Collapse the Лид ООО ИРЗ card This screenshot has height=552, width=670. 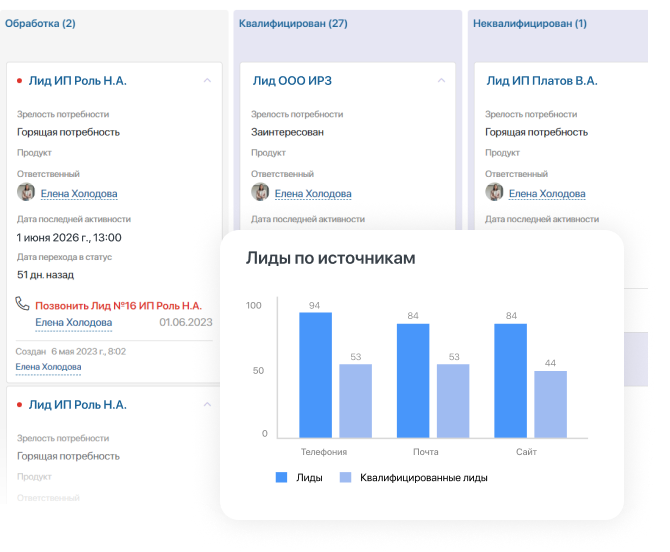441,80
